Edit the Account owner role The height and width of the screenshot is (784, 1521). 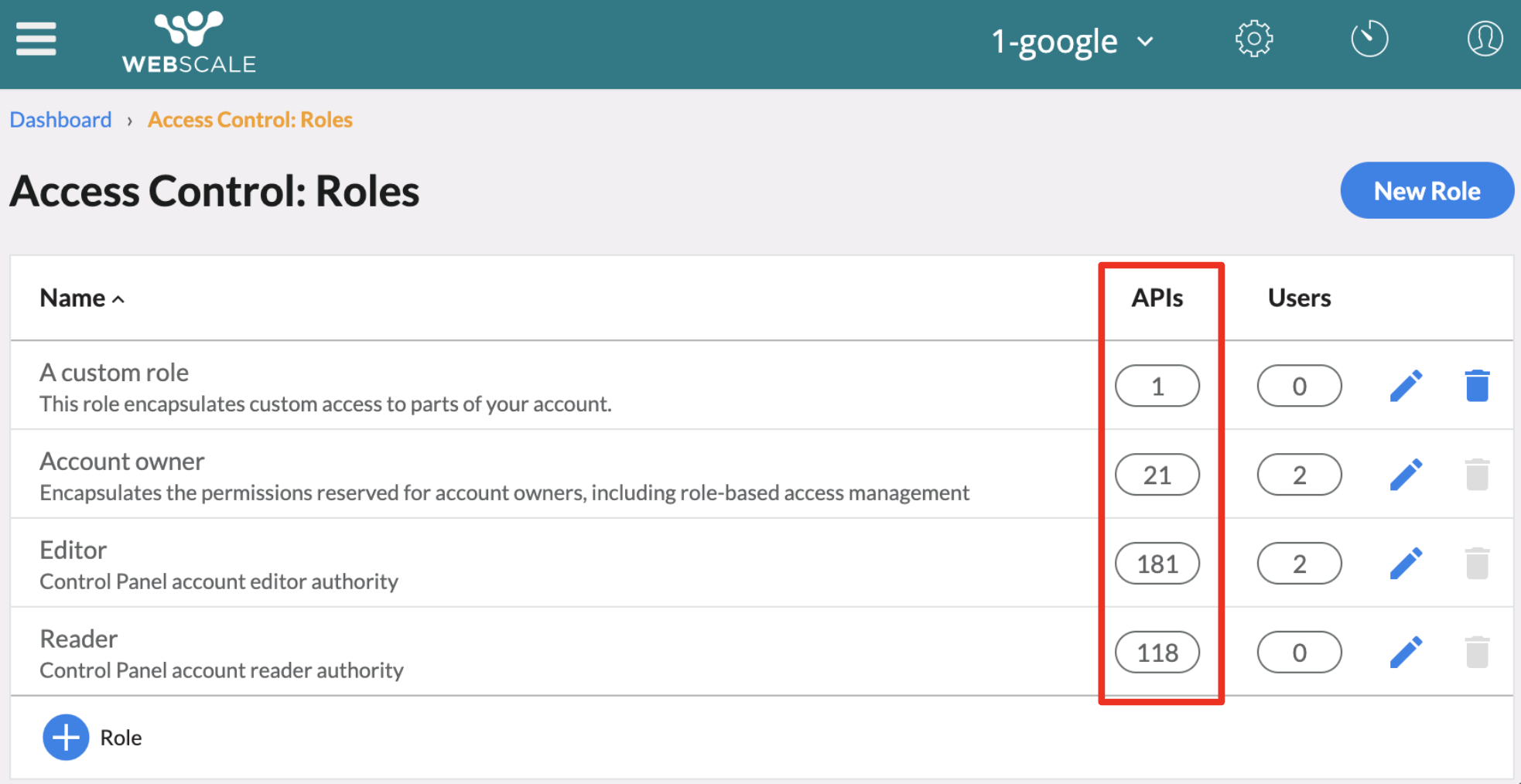pos(1406,475)
